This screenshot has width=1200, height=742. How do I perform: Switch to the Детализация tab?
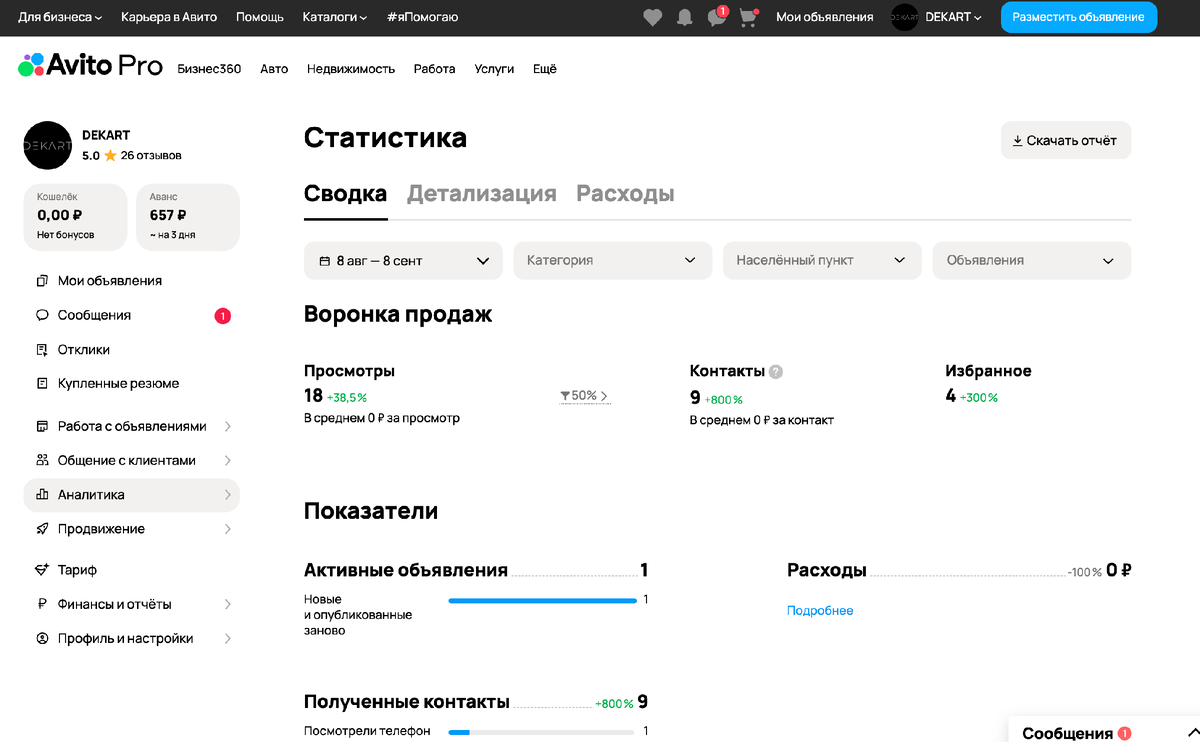482,194
